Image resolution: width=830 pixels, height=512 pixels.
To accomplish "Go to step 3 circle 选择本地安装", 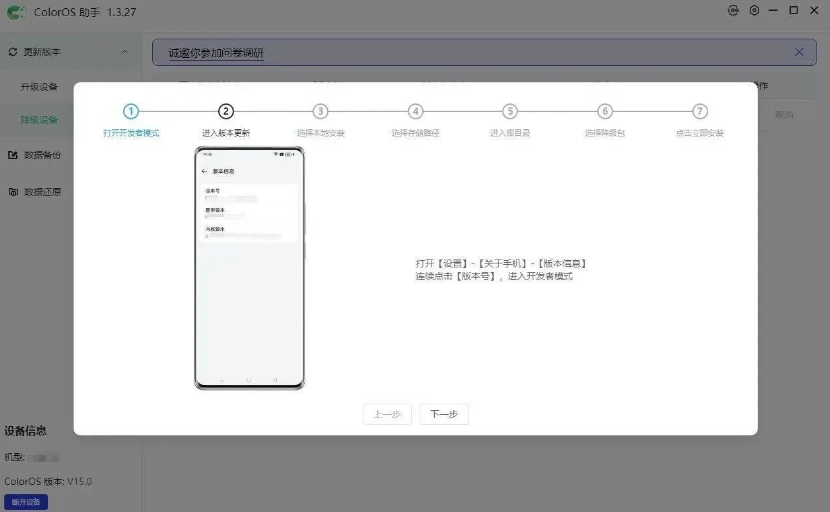I will coord(320,111).
